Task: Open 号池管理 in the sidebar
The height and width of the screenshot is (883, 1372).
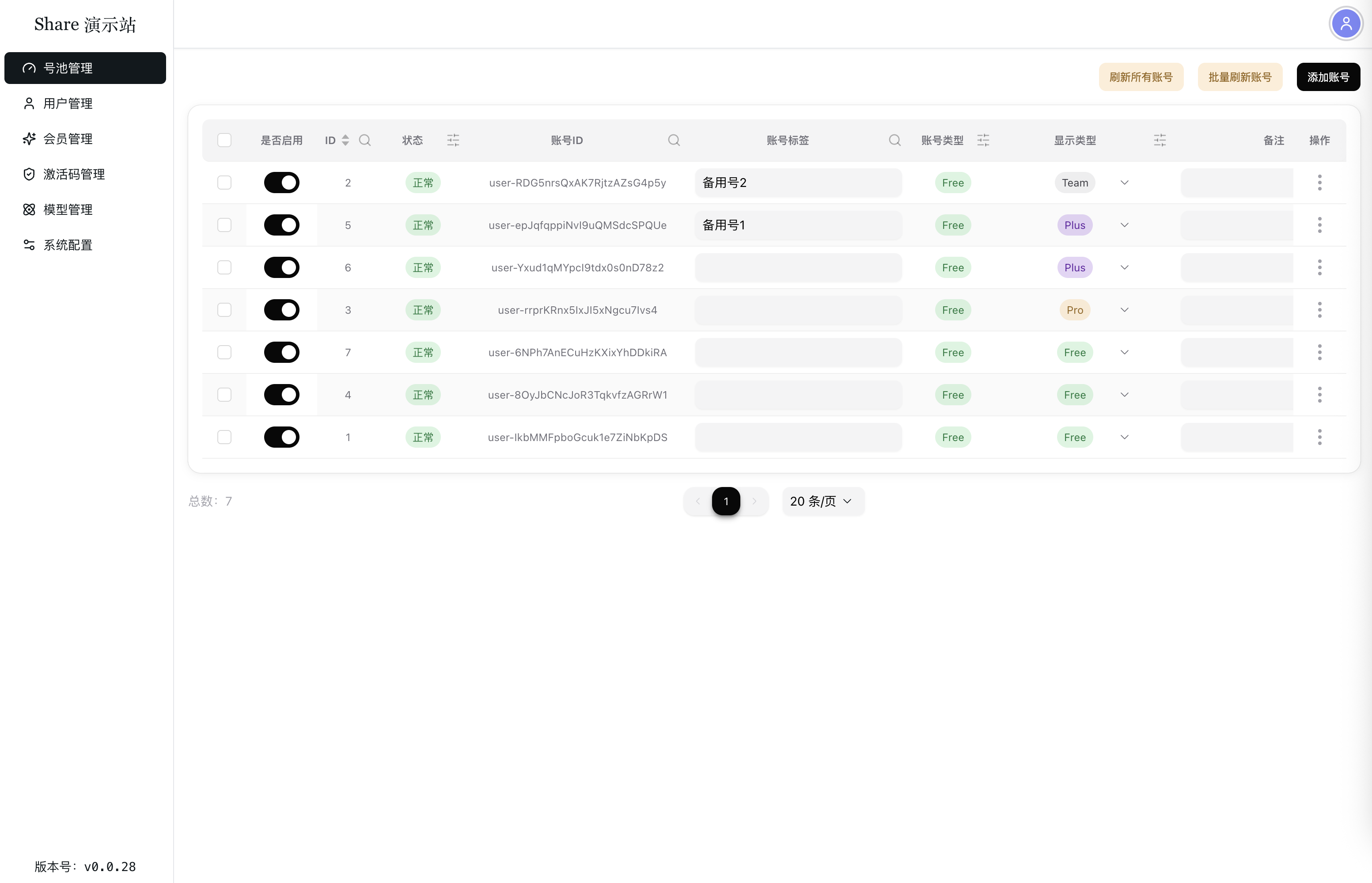Action: pos(85,68)
